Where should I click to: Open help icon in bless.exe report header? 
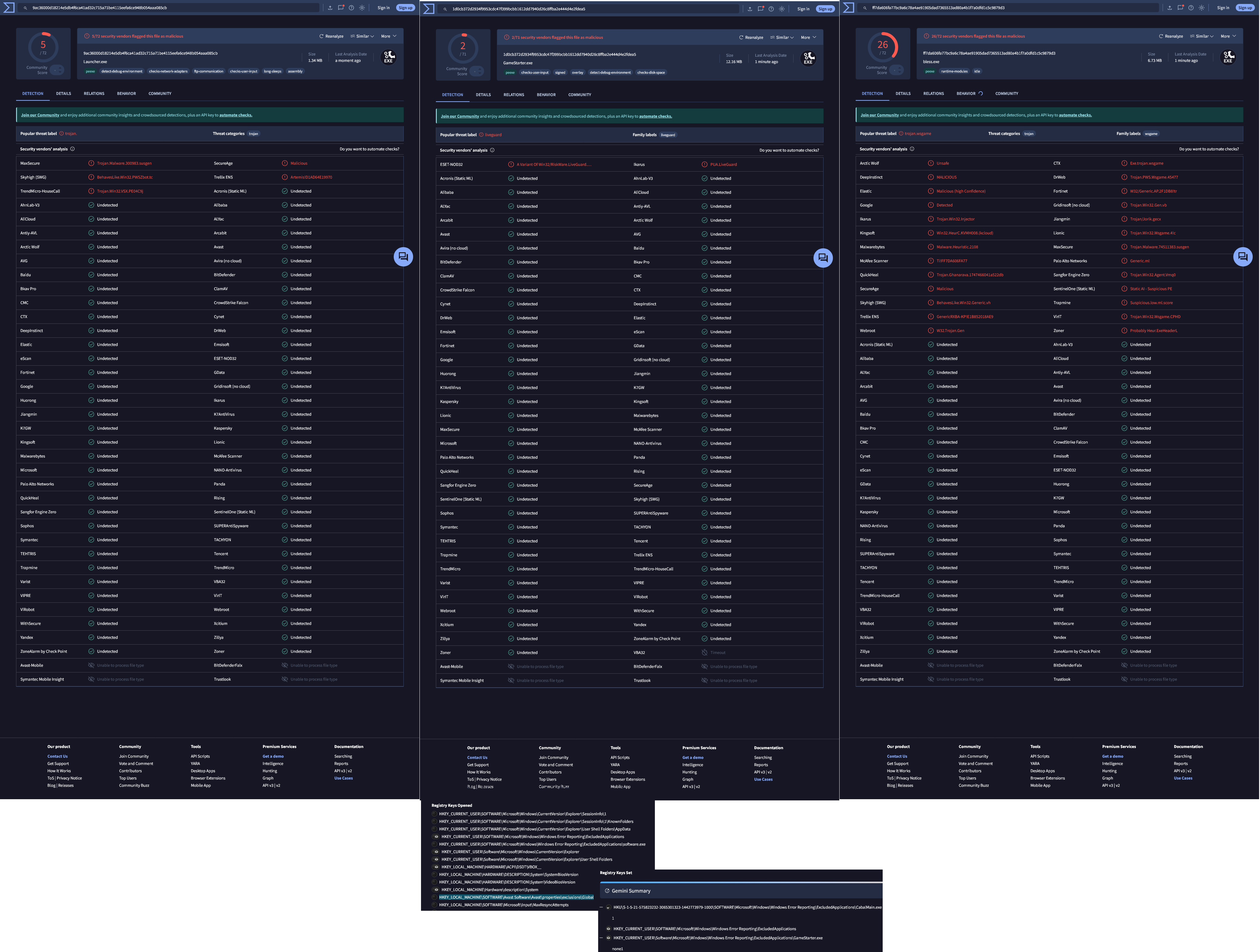coord(1191,8)
